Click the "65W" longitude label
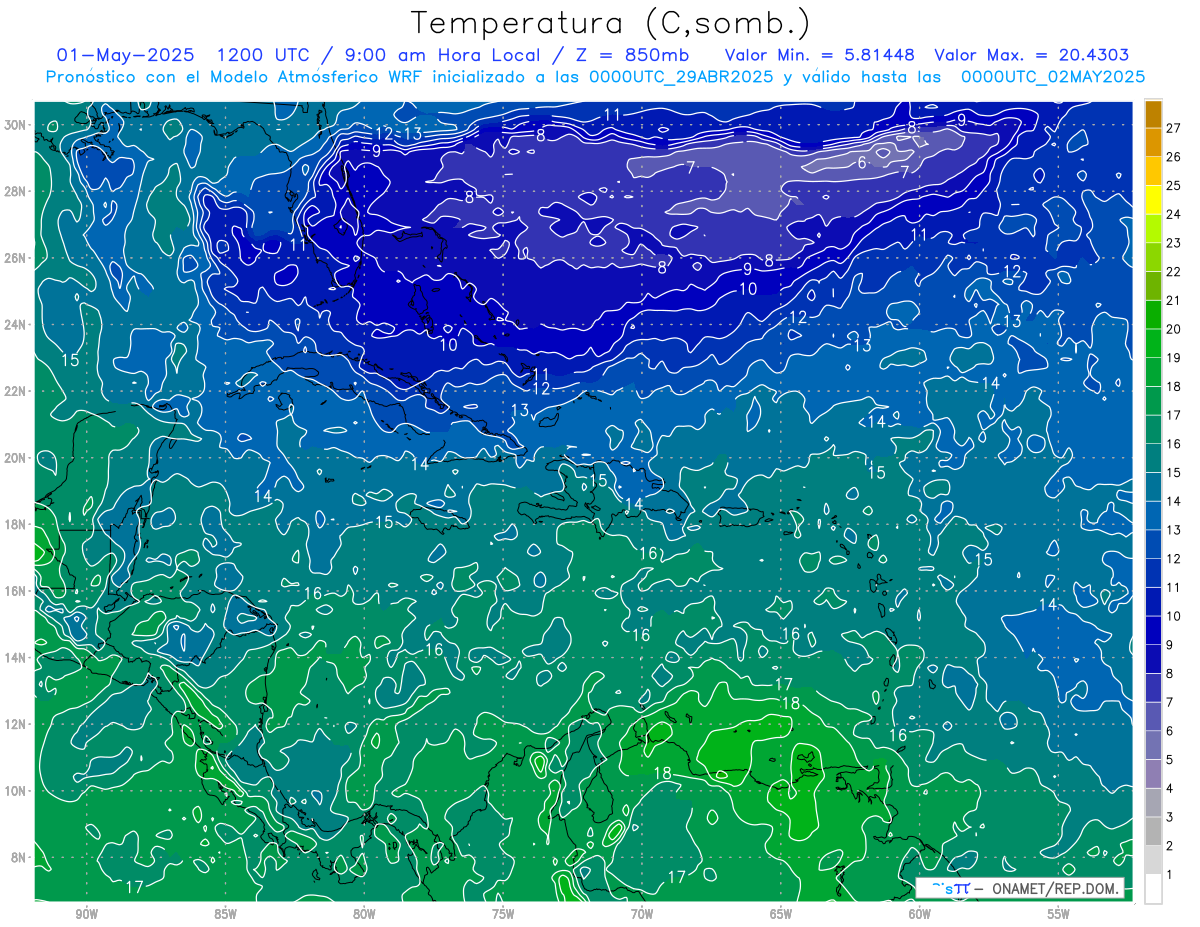 click(781, 914)
